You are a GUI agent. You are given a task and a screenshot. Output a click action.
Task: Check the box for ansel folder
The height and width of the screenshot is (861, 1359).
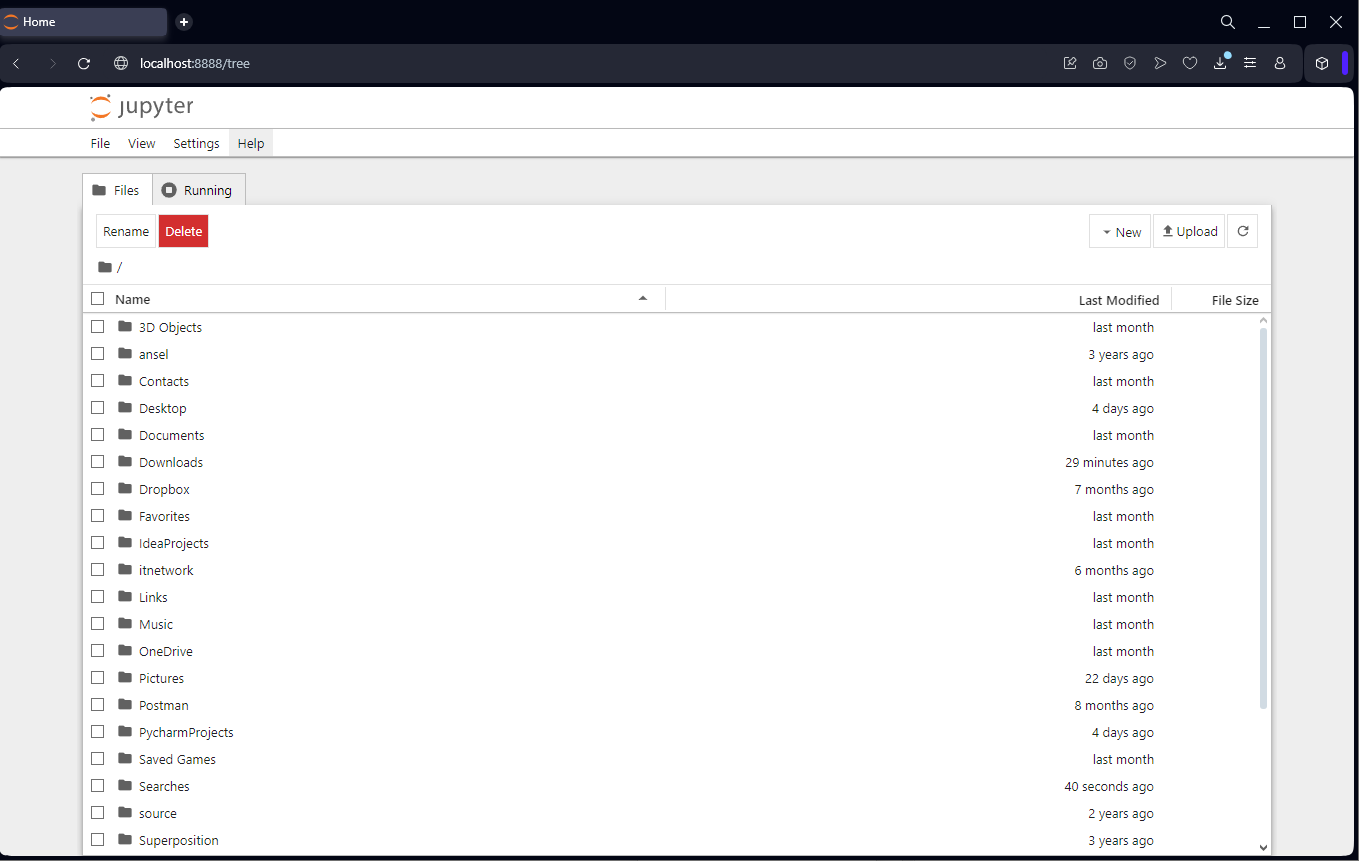98,353
